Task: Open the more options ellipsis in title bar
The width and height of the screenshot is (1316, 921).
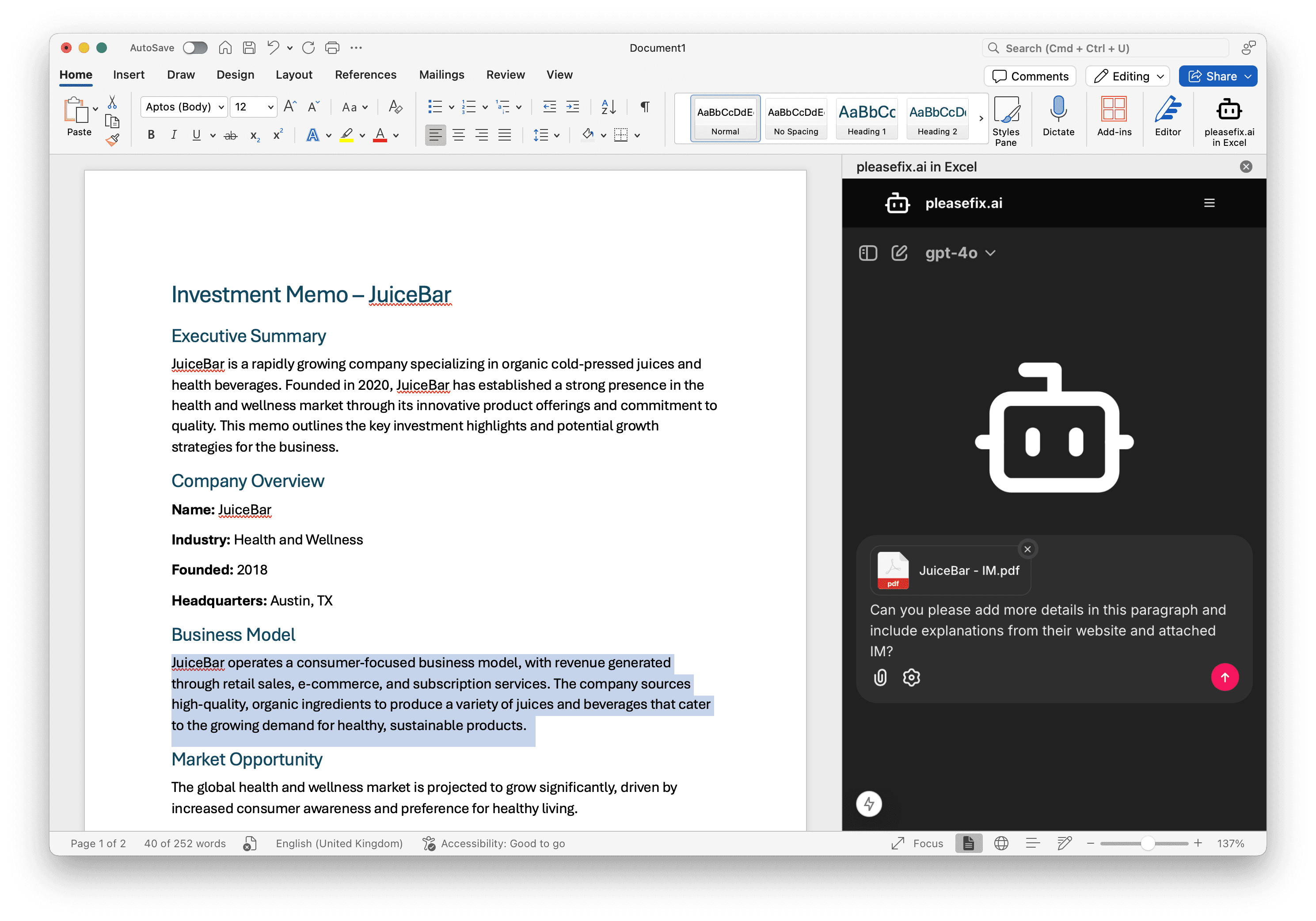Action: tap(356, 48)
